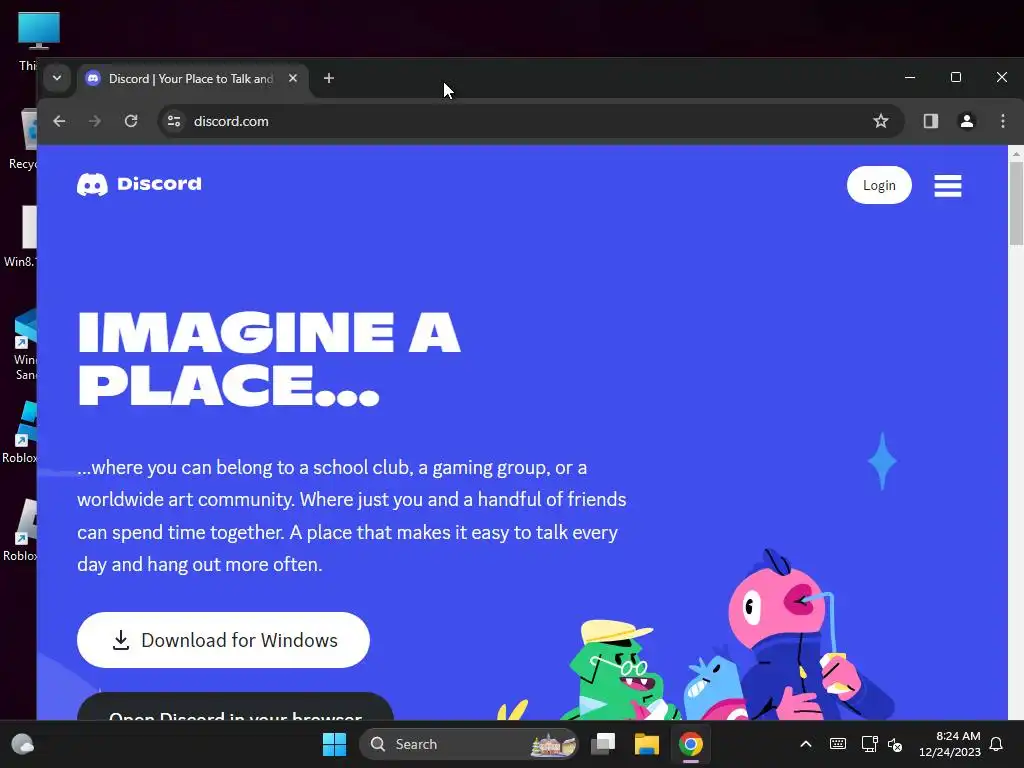
Task: Open the weather widget on taskbar
Action: [x=23, y=744]
